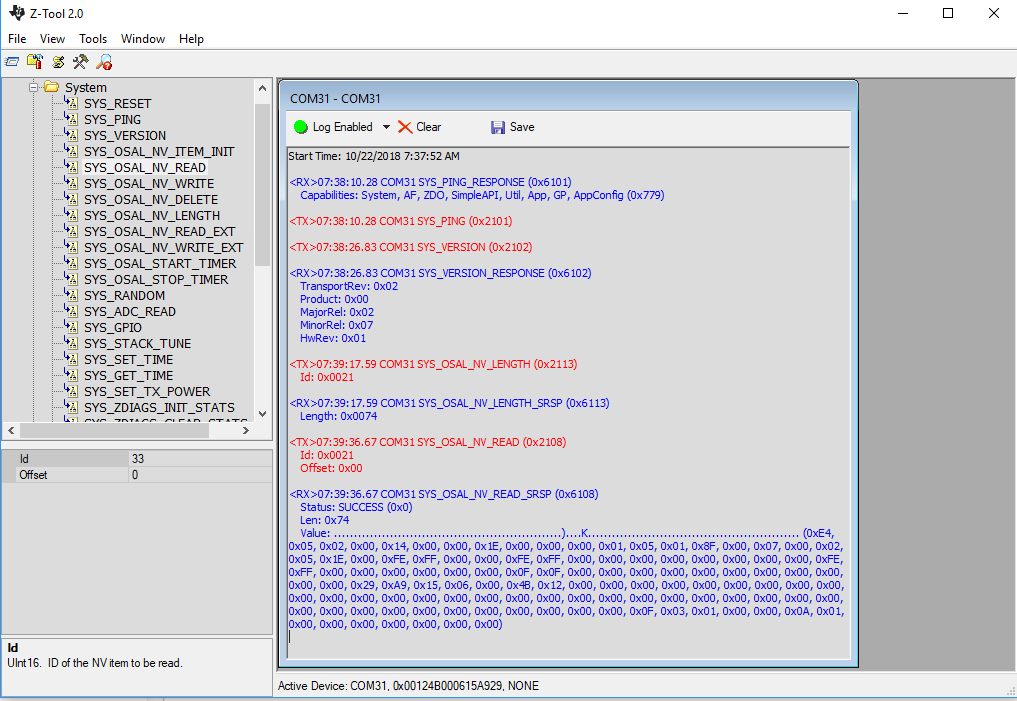Image resolution: width=1017 pixels, height=701 pixels.
Task: Open the Tools menu
Action: [x=93, y=39]
